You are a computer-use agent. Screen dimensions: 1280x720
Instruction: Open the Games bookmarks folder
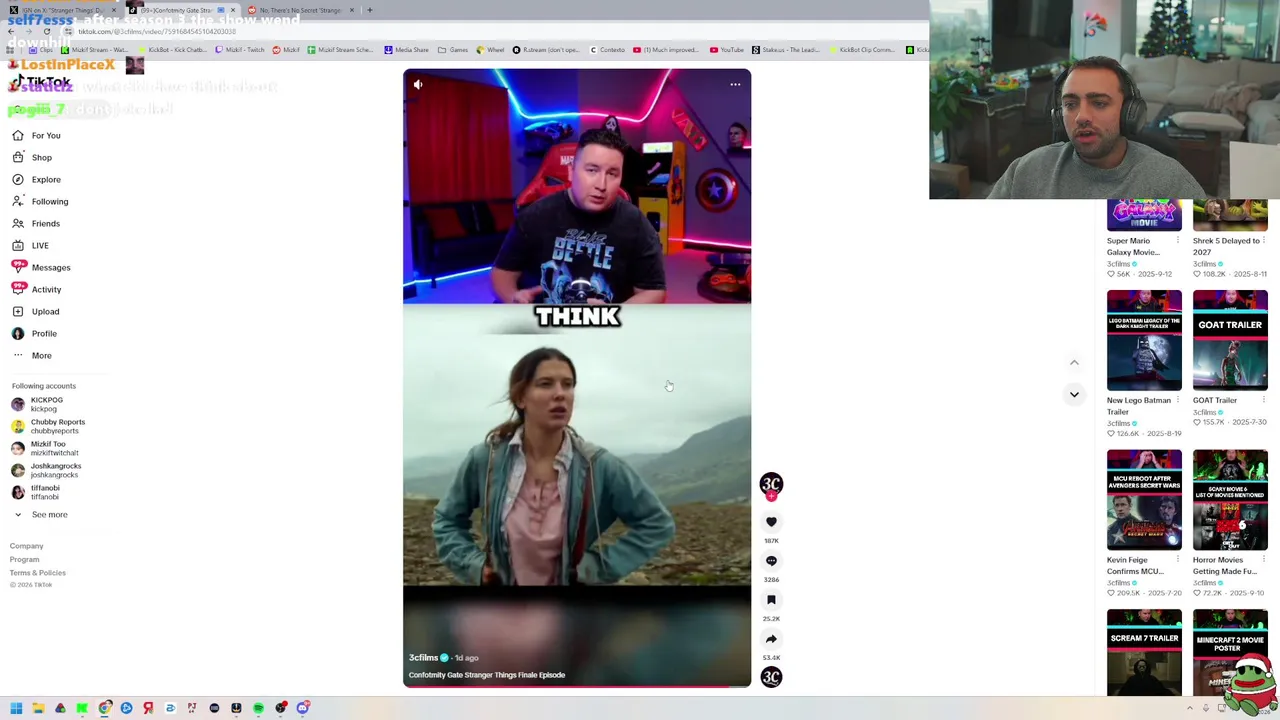454,50
